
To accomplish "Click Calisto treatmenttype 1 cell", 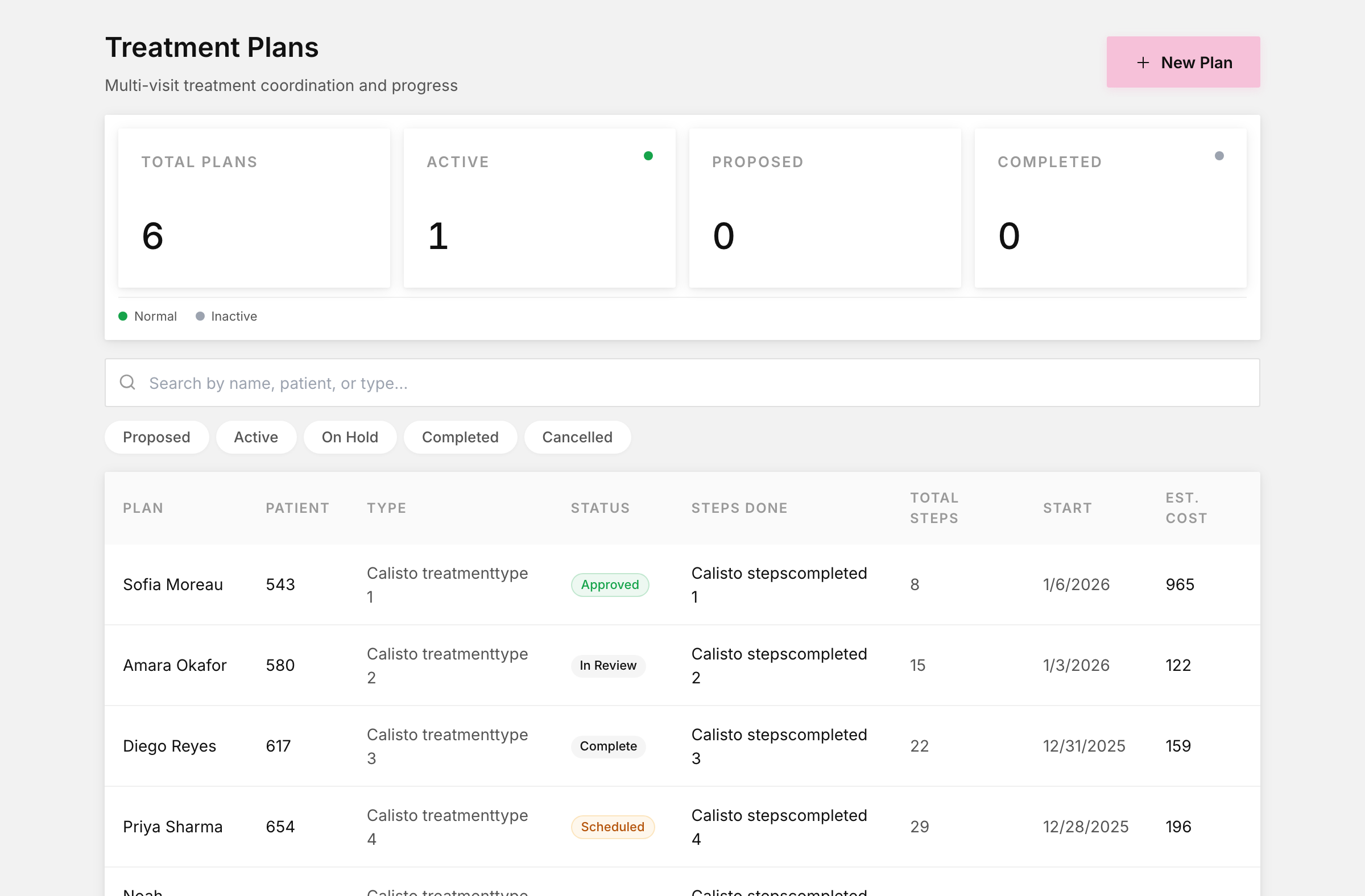I will tap(448, 584).
